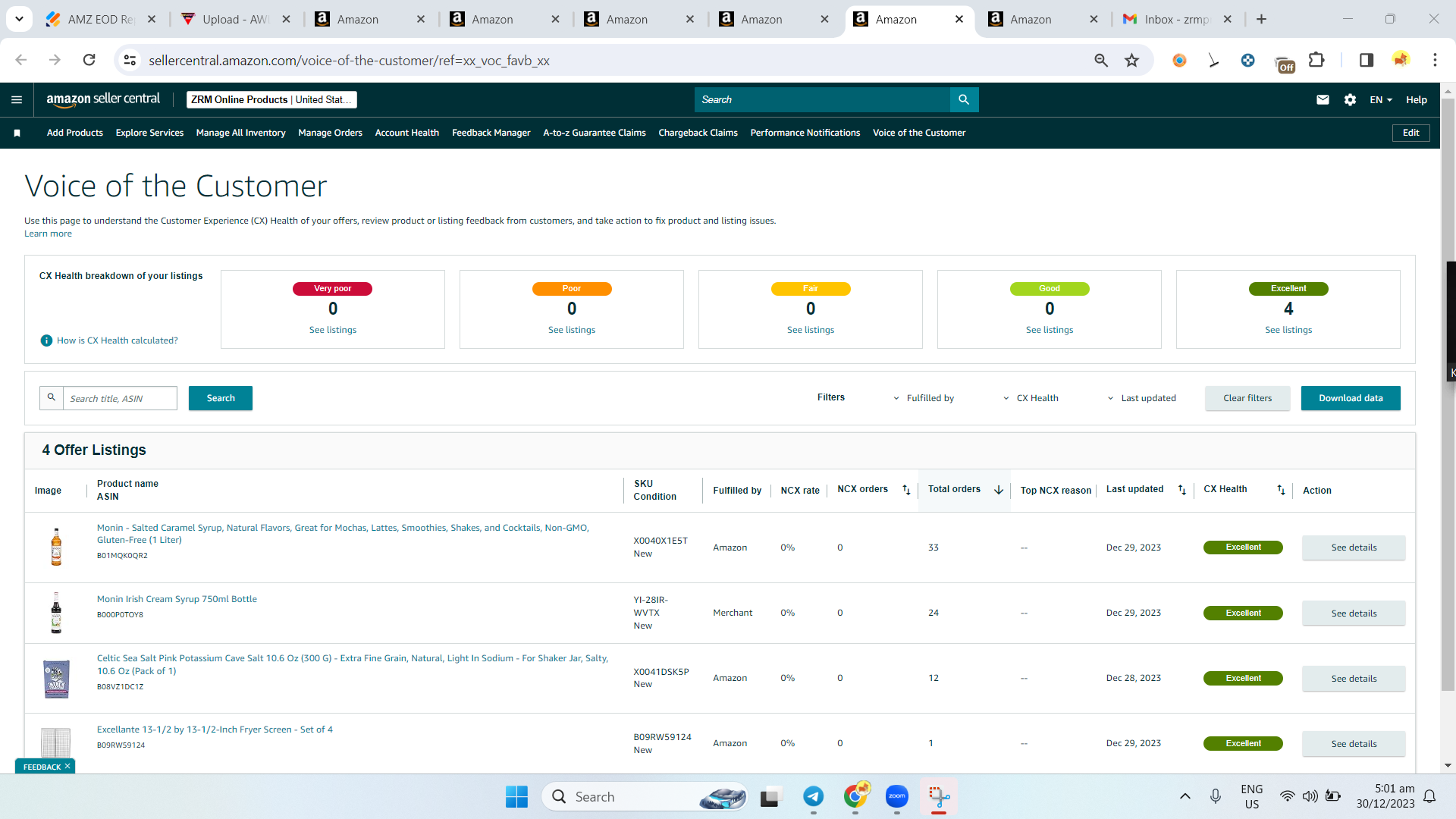The width and height of the screenshot is (1456, 819).
Task: Open How is CX Health calculated link
Action: point(117,340)
